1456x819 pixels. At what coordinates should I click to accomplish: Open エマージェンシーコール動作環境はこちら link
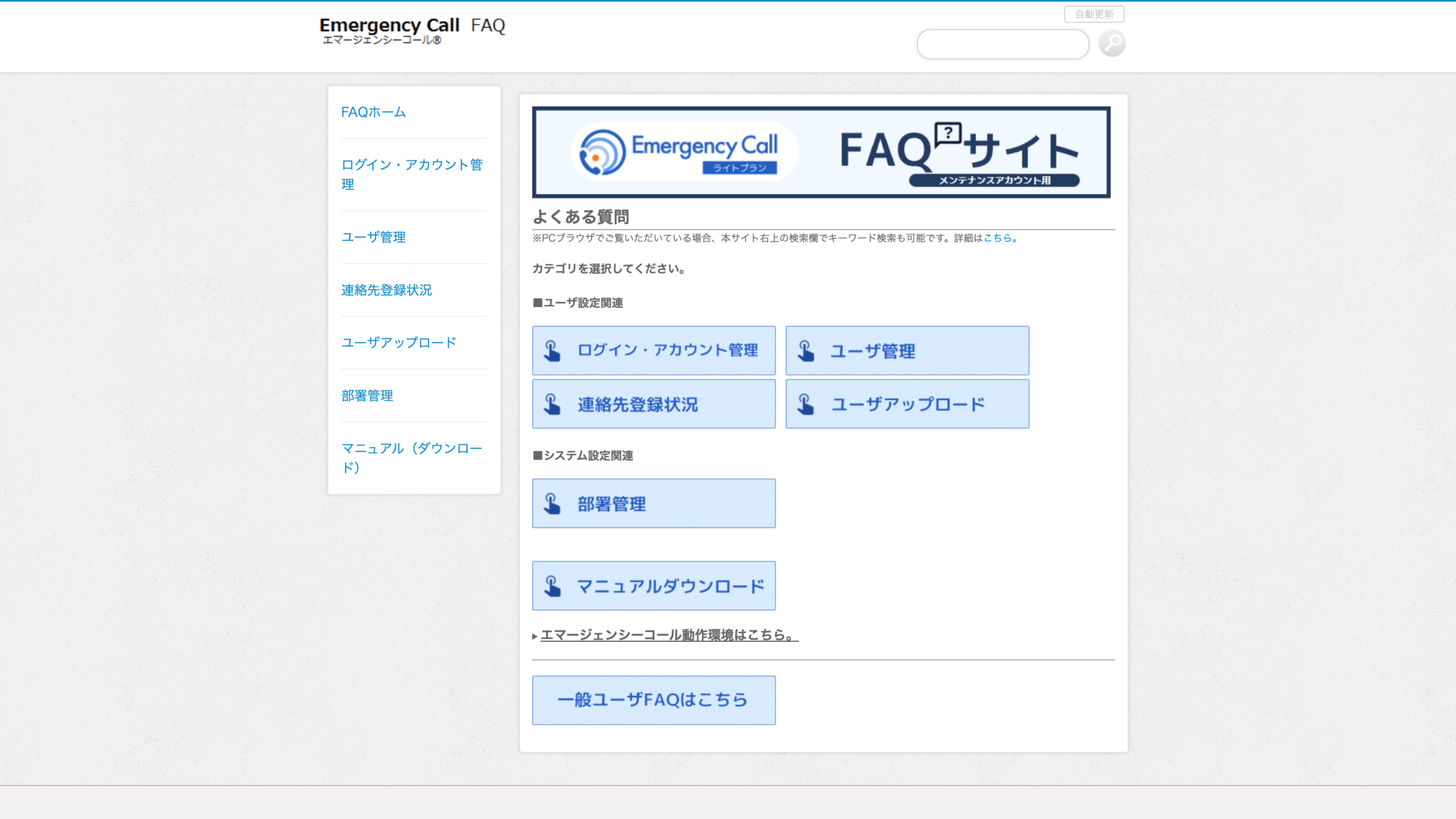coord(669,635)
